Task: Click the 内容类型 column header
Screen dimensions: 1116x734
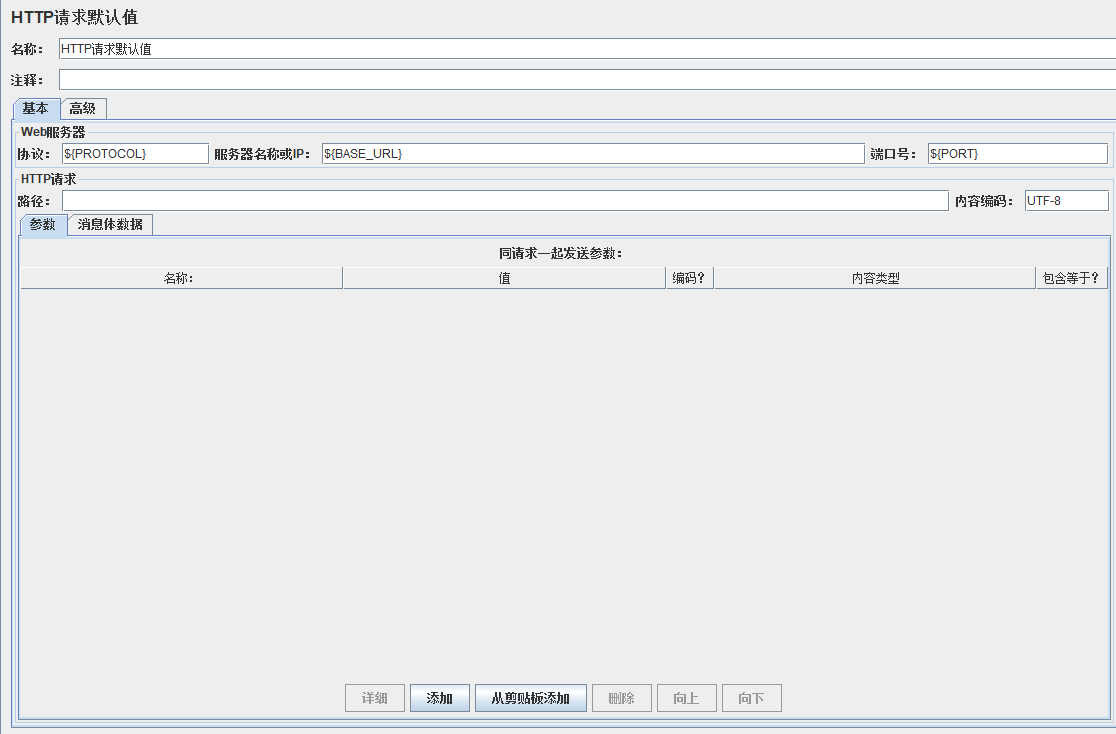Action: coord(875,277)
